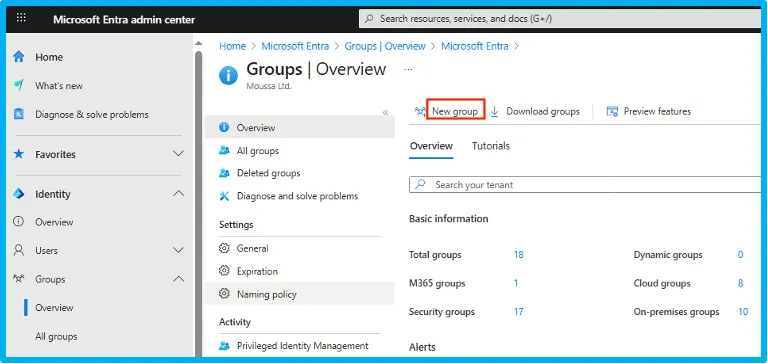768x364 pixels.
Task: Click the What's new icon
Action: click(19, 85)
